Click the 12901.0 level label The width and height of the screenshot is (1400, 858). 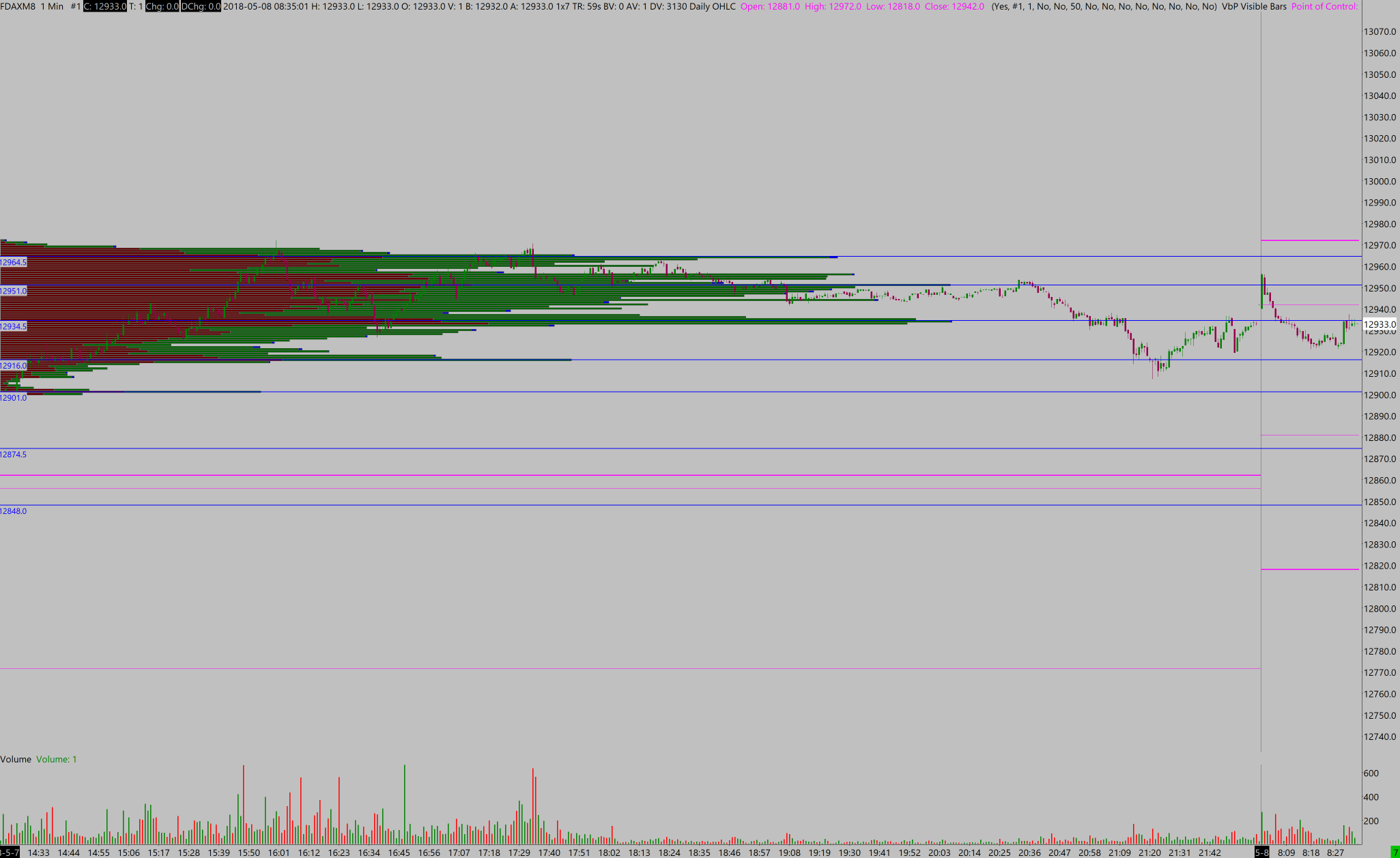[14, 398]
